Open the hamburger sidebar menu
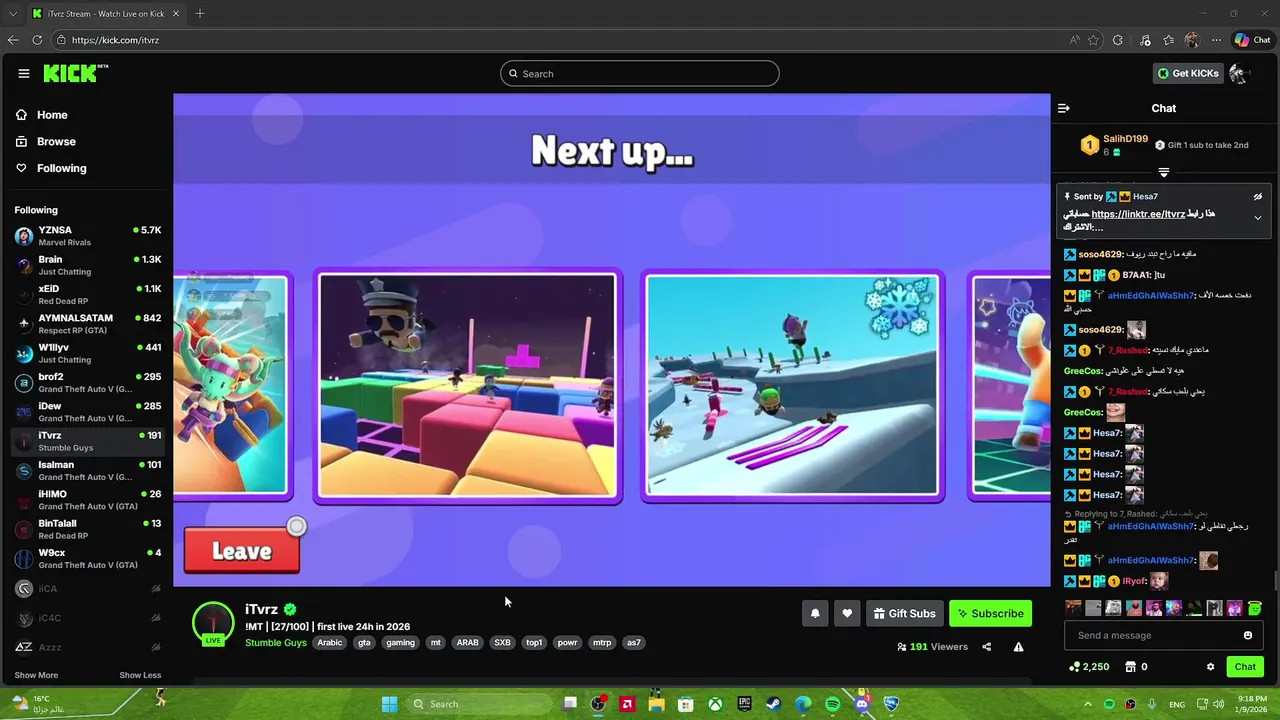The width and height of the screenshot is (1280, 720). point(23,73)
